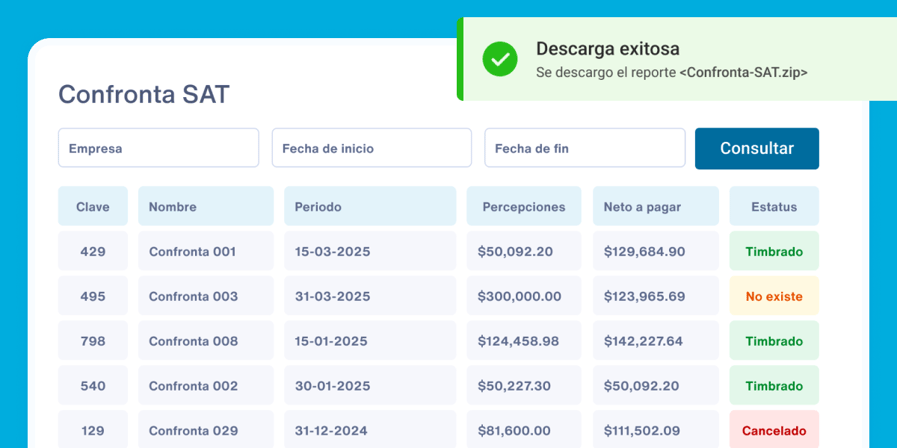Select the No existe status badge
This screenshot has height=448, width=897.
click(774, 296)
